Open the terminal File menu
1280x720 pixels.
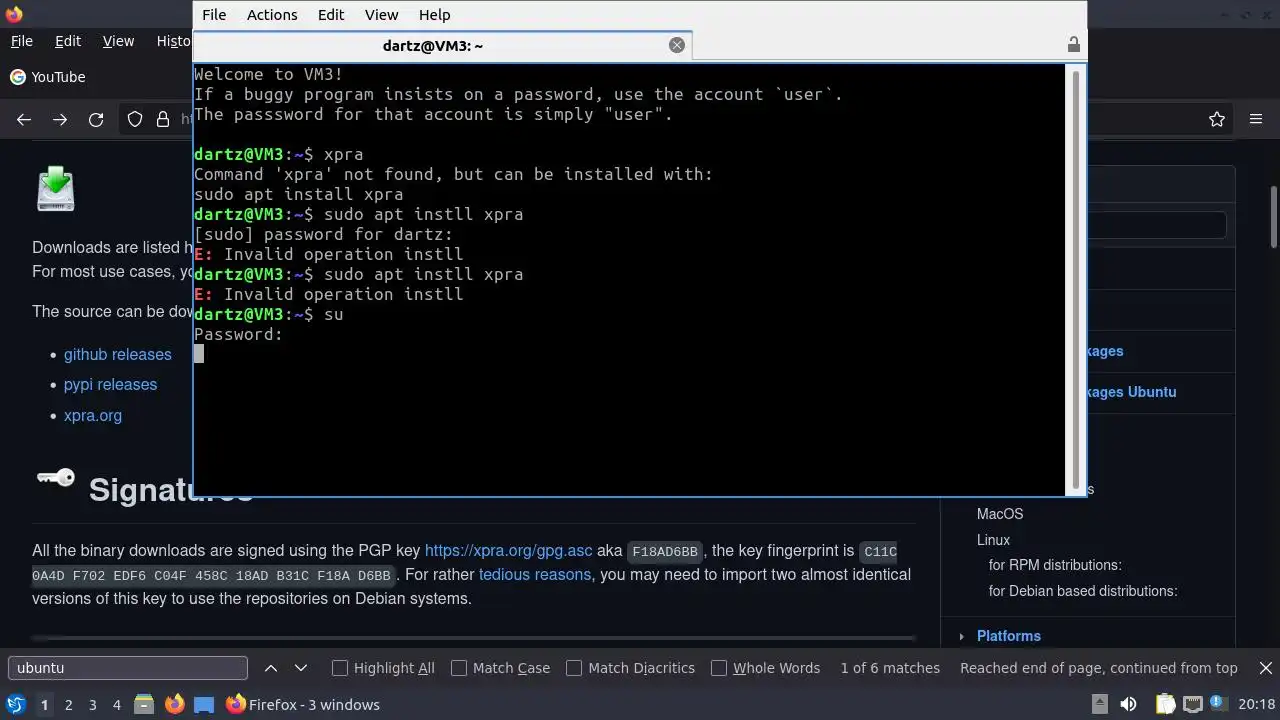[x=214, y=15]
